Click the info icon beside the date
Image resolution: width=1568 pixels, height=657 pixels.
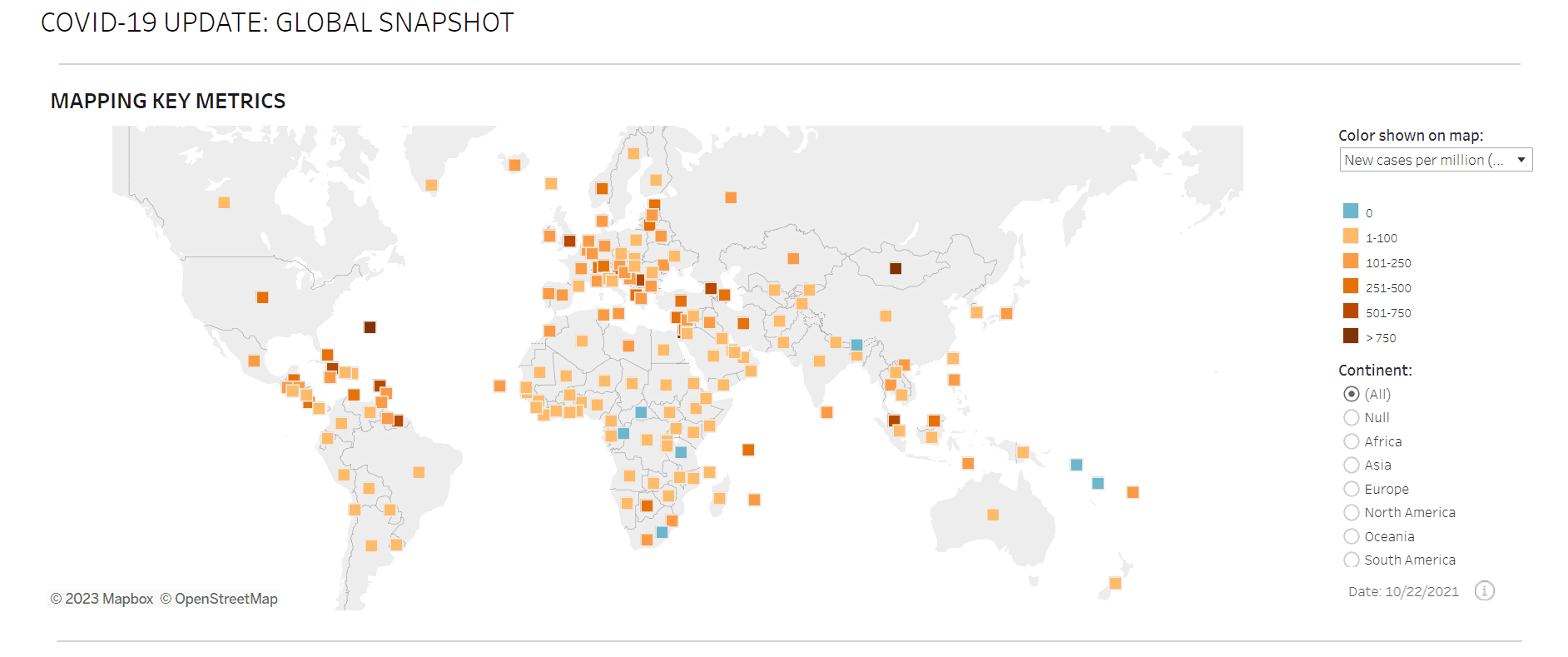pyautogui.click(x=1485, y=591)
